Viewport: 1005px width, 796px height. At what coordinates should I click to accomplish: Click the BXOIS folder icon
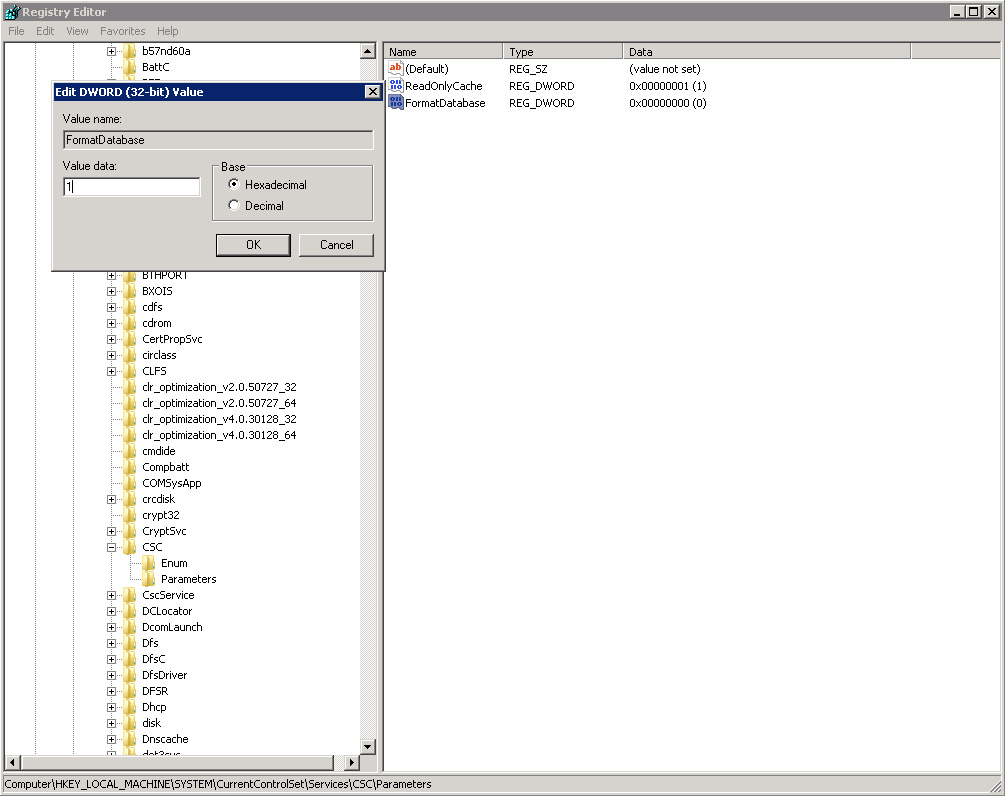129,291
